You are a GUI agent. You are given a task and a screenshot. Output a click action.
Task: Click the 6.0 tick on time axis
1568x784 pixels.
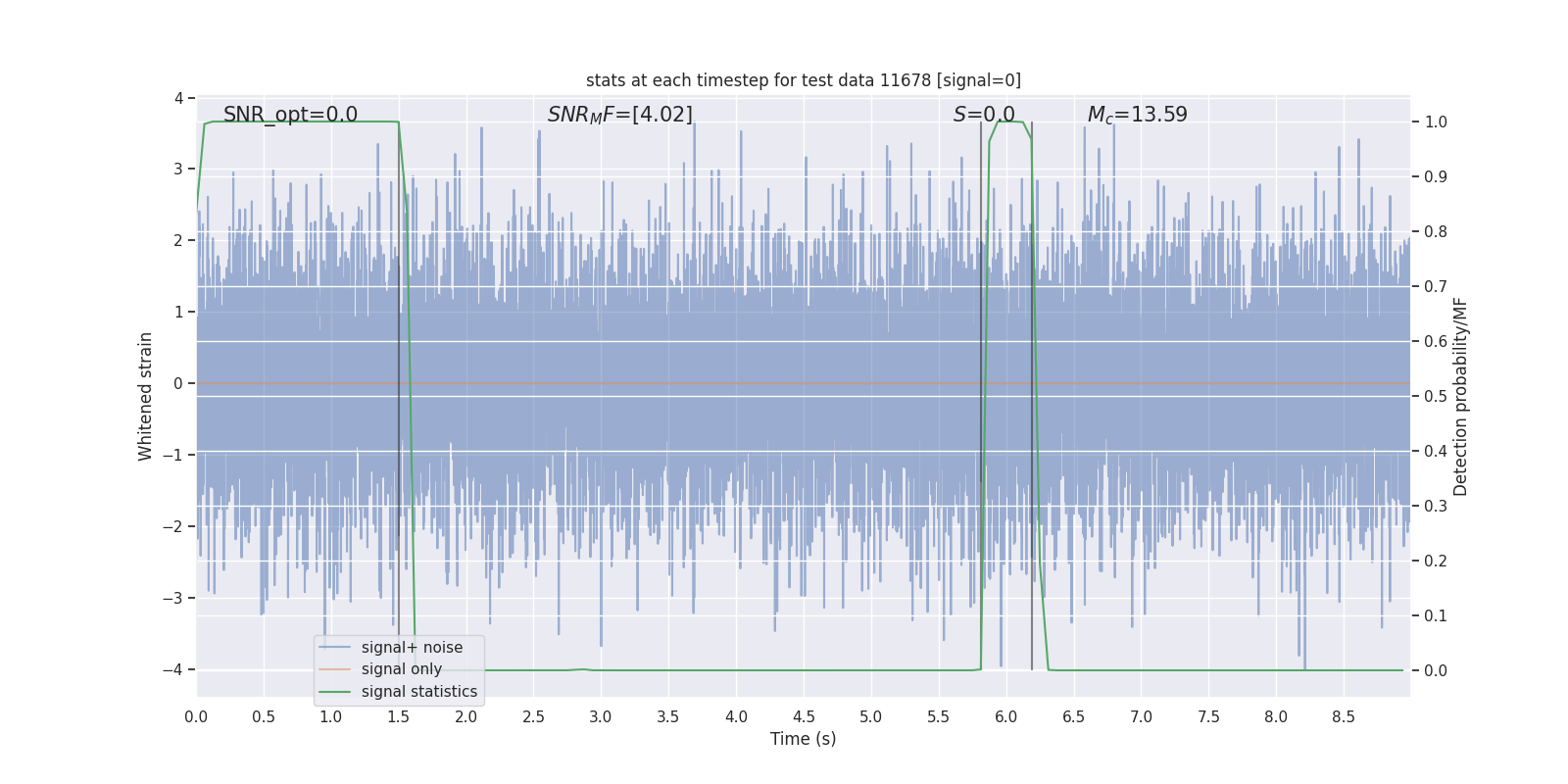[x=1006, y=717]
